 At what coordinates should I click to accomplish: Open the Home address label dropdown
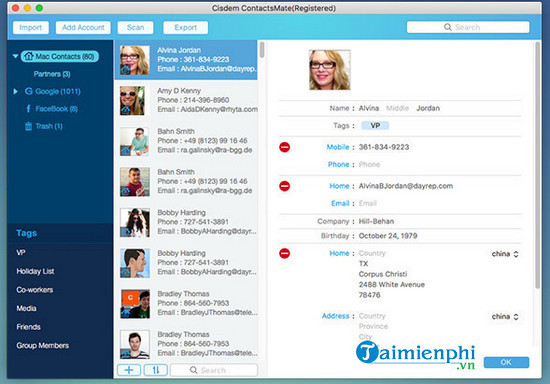pyautogui.click(x=339, y=253)
